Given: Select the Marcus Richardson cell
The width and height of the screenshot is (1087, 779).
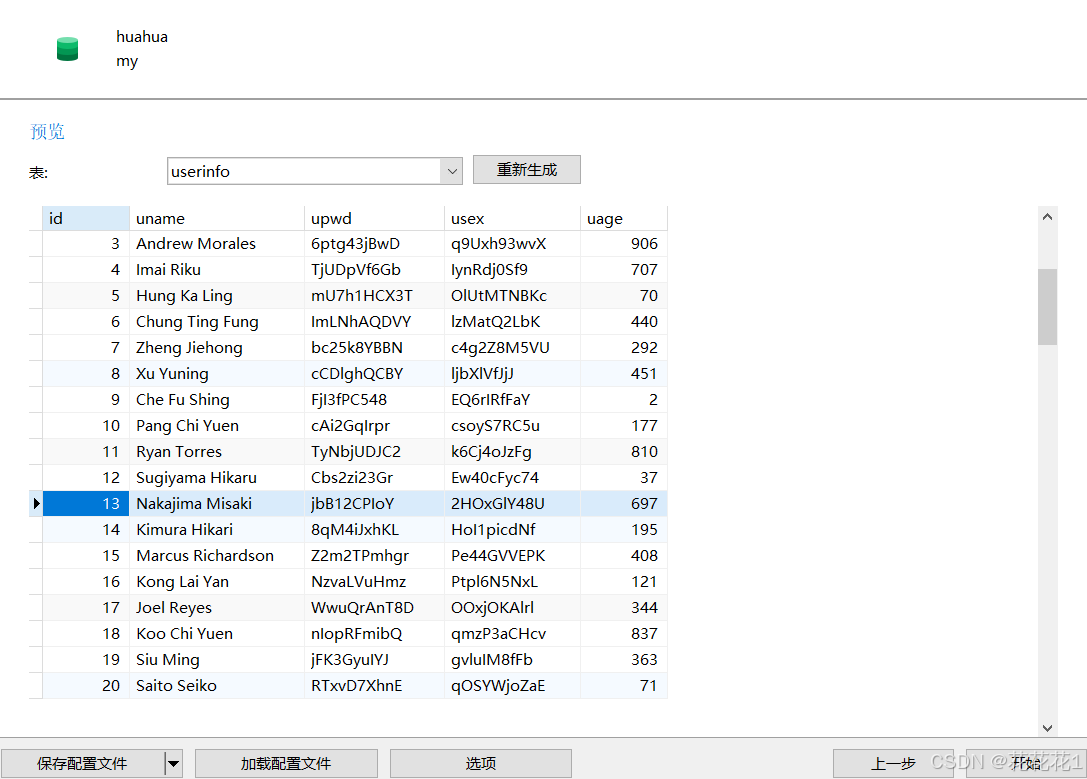Looking at the screenshot, I should tap(217, 556).
